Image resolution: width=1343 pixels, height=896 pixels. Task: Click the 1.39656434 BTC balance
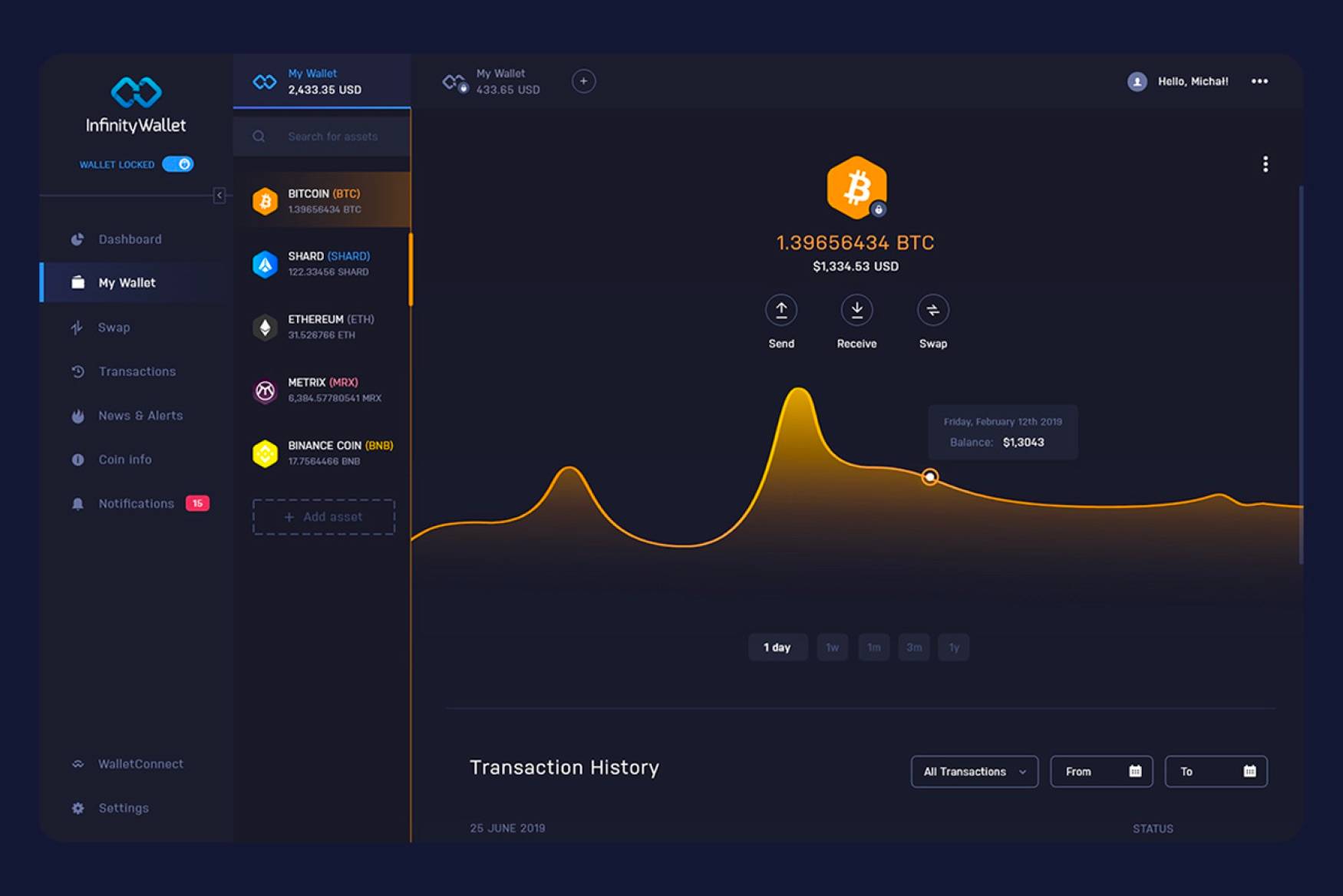pyautogui.click(x=856, y=242)
